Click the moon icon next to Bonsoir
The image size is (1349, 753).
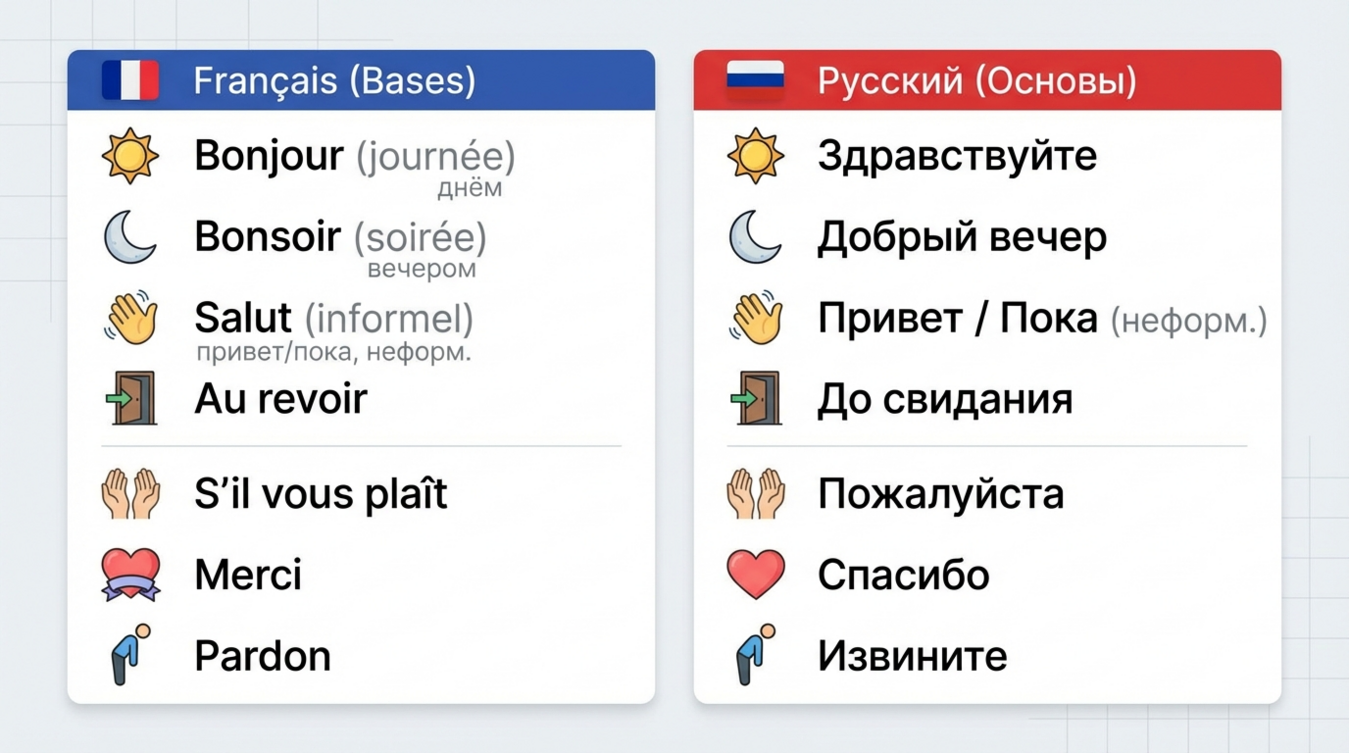[130, 238]
